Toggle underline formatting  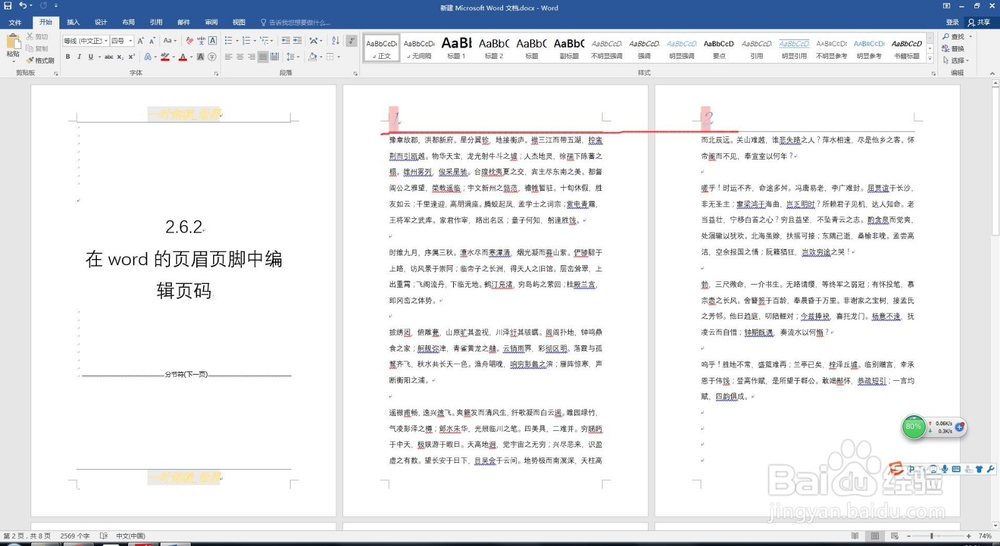coord(91,57)
